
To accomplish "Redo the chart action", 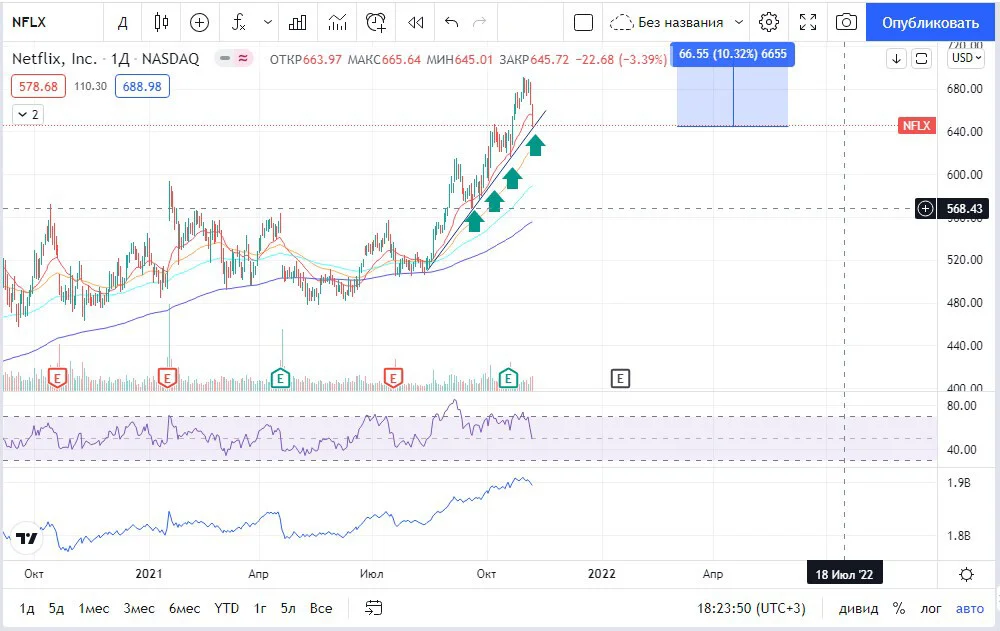I will 479,23.
